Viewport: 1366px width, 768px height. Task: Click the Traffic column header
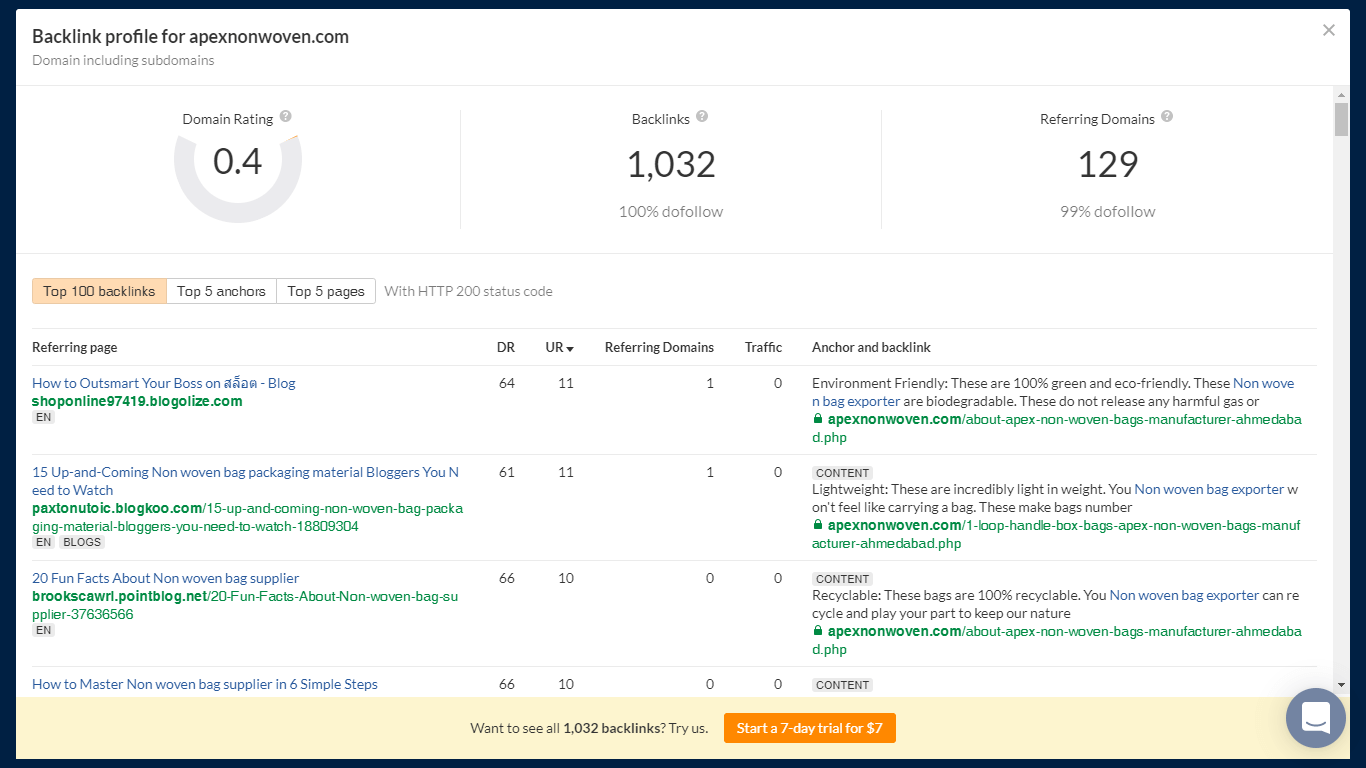[763, 347]
